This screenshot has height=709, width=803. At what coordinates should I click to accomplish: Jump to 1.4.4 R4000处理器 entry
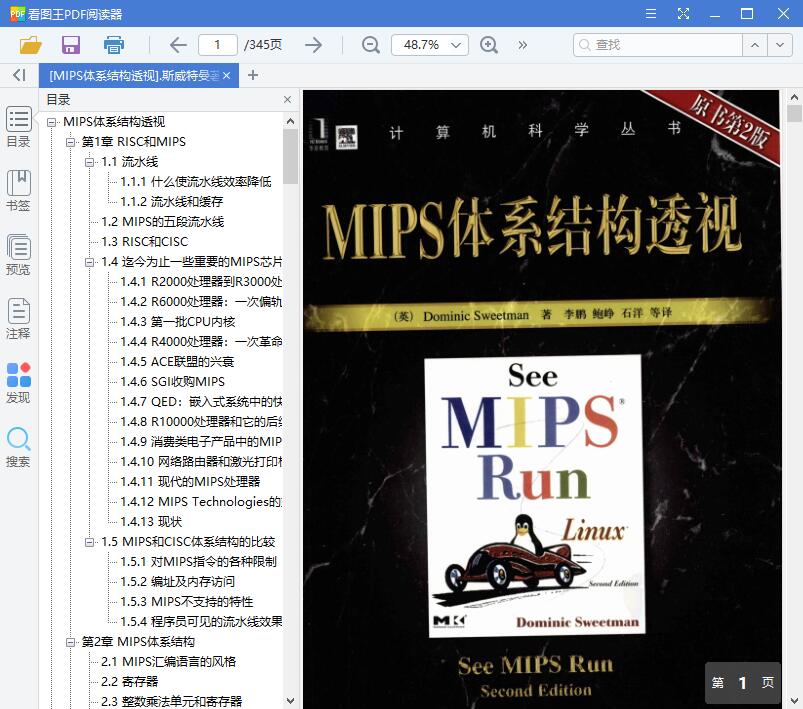[x=201, y=342]
